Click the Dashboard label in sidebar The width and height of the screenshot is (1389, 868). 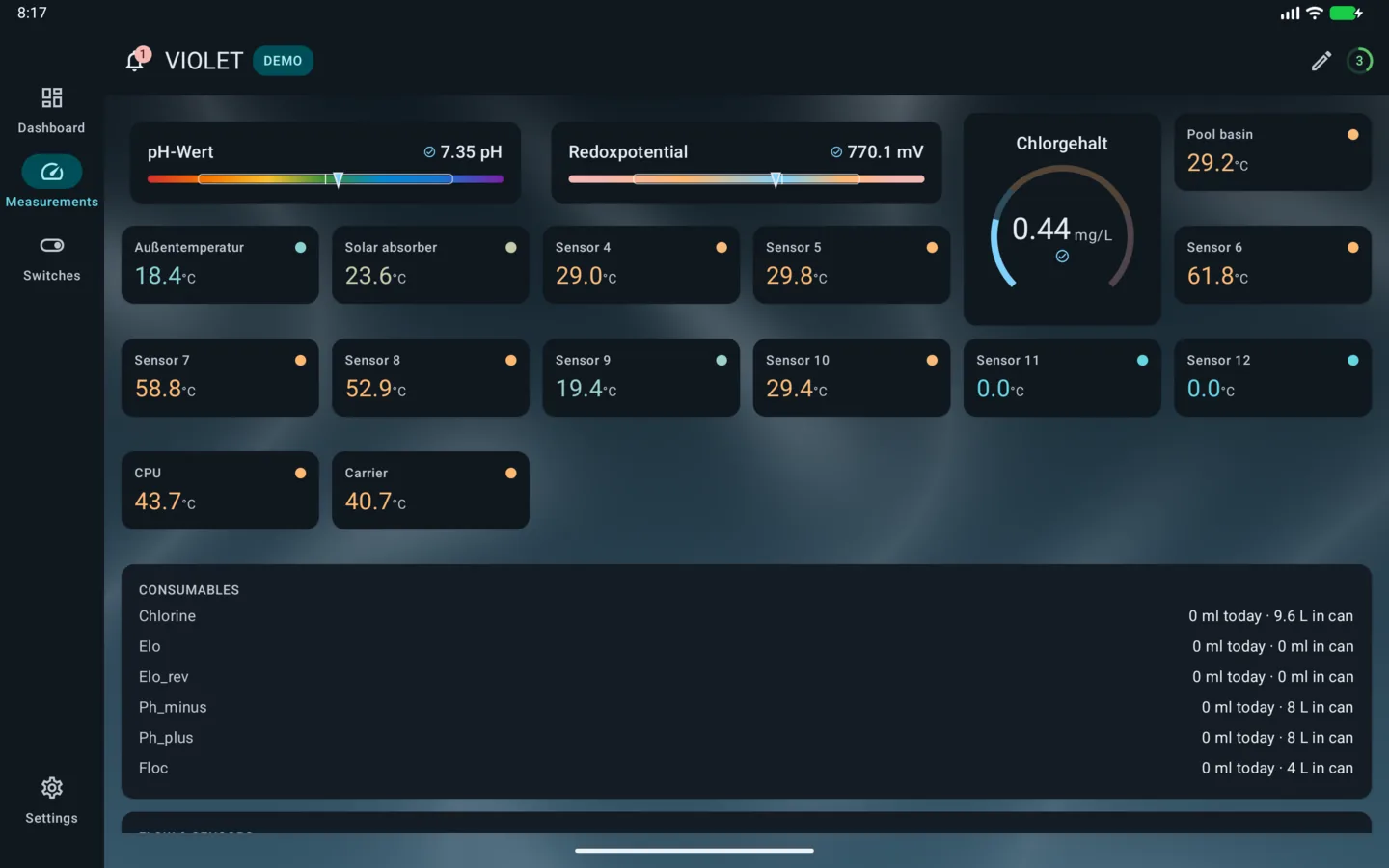(51, 128)
